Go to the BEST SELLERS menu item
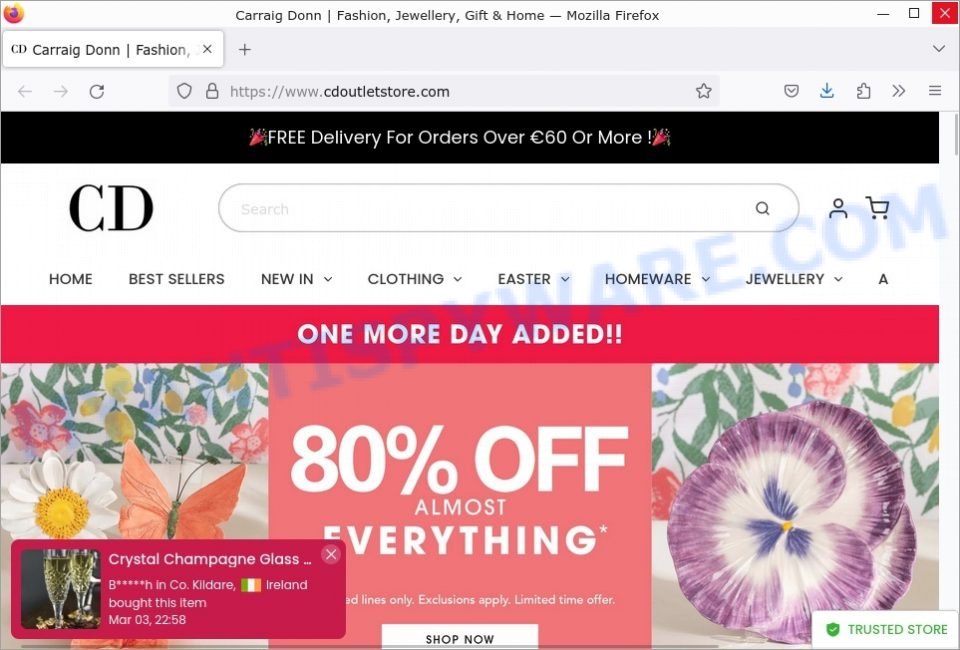 pyautogui.click(x=176, y=279)
